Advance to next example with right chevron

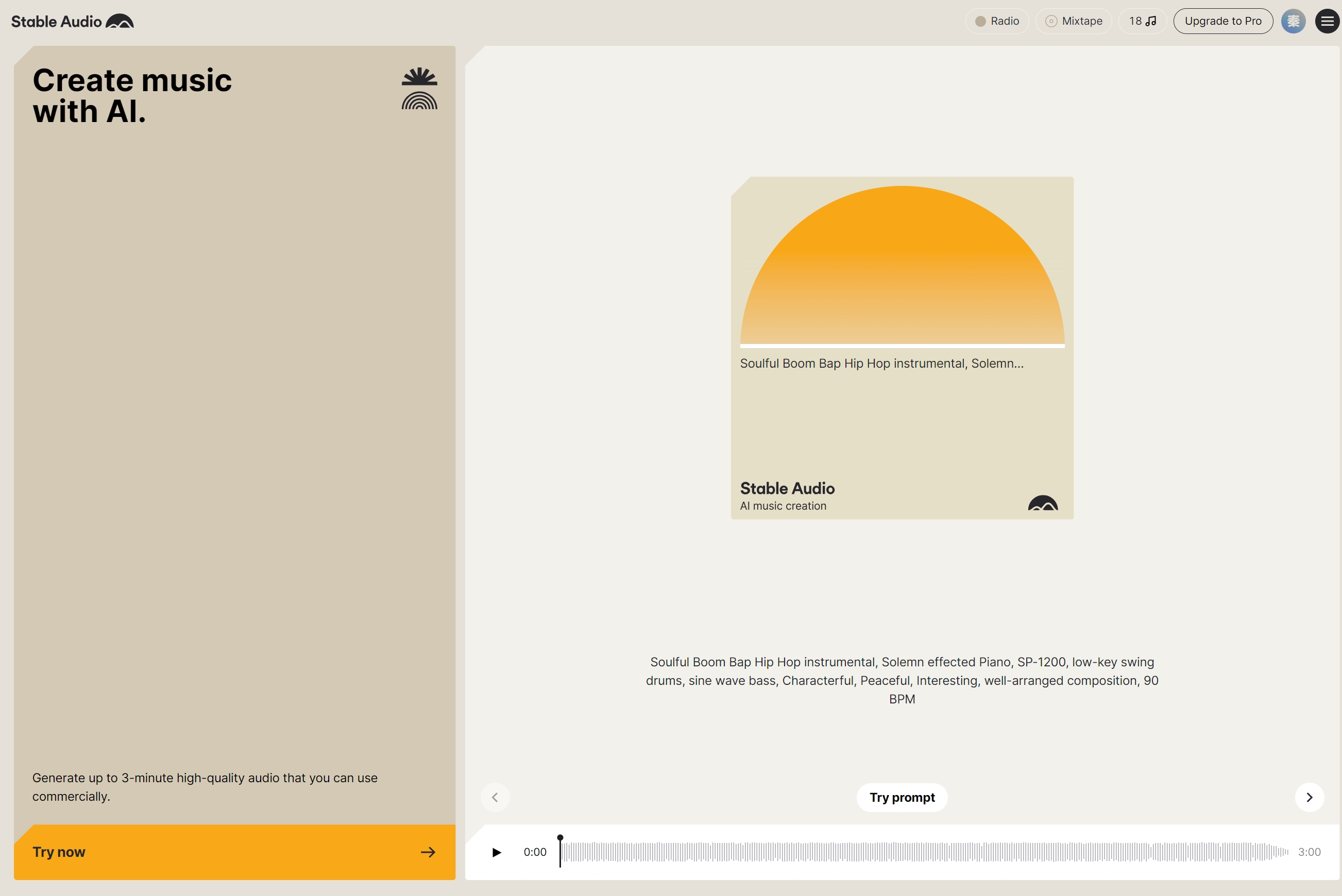[x=1310, y=797]
